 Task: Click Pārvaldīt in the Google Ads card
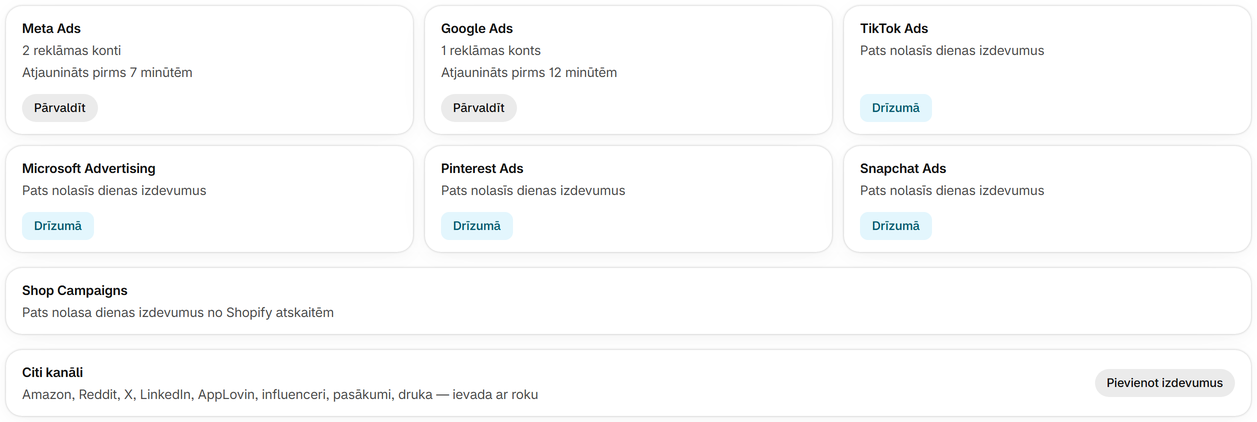point(479,108)
